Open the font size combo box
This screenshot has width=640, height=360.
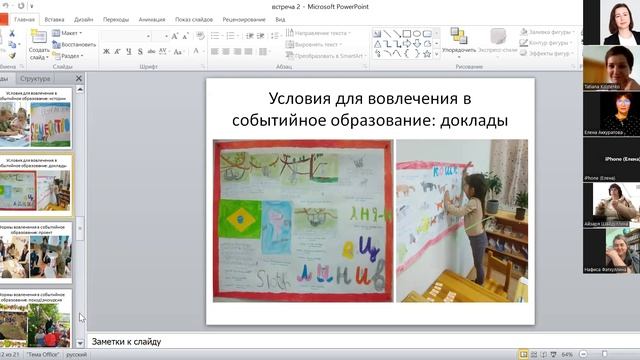[x=161, y=36]
